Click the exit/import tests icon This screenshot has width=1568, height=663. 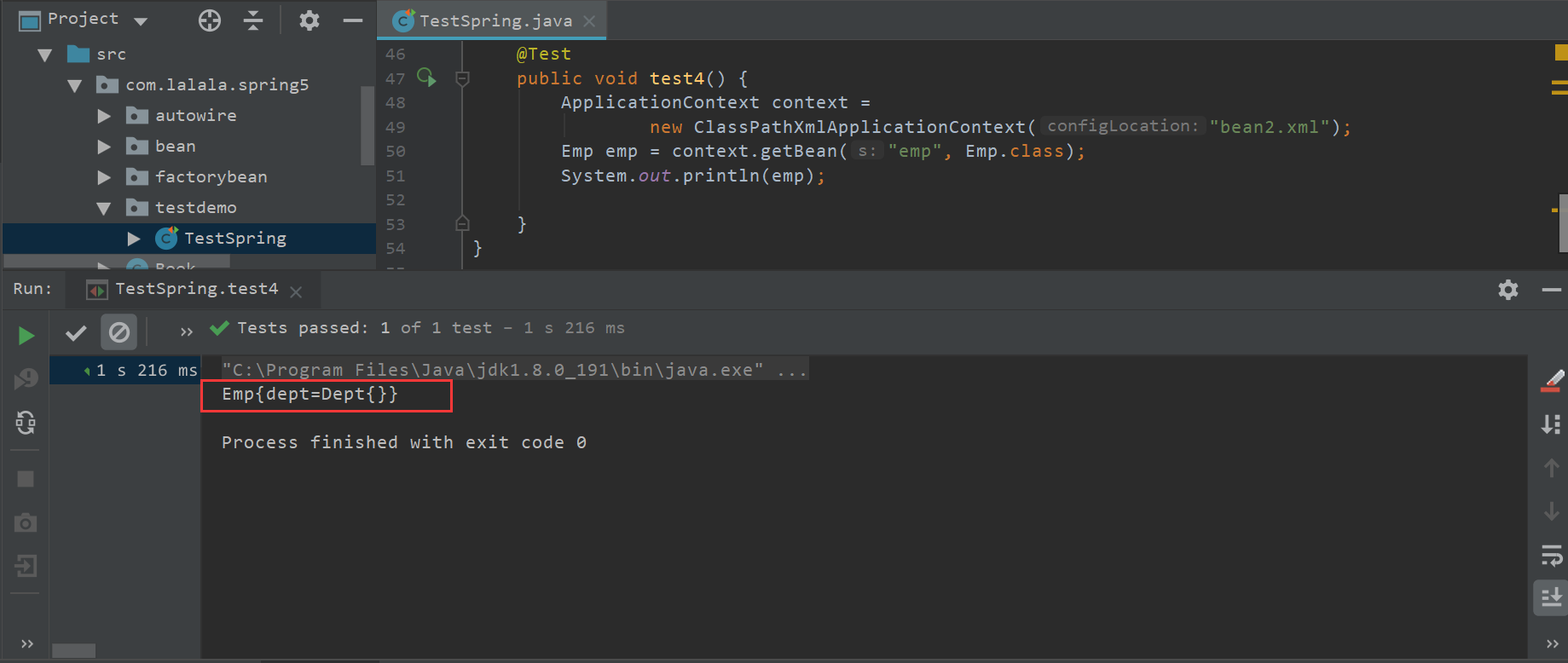point(26,566)
